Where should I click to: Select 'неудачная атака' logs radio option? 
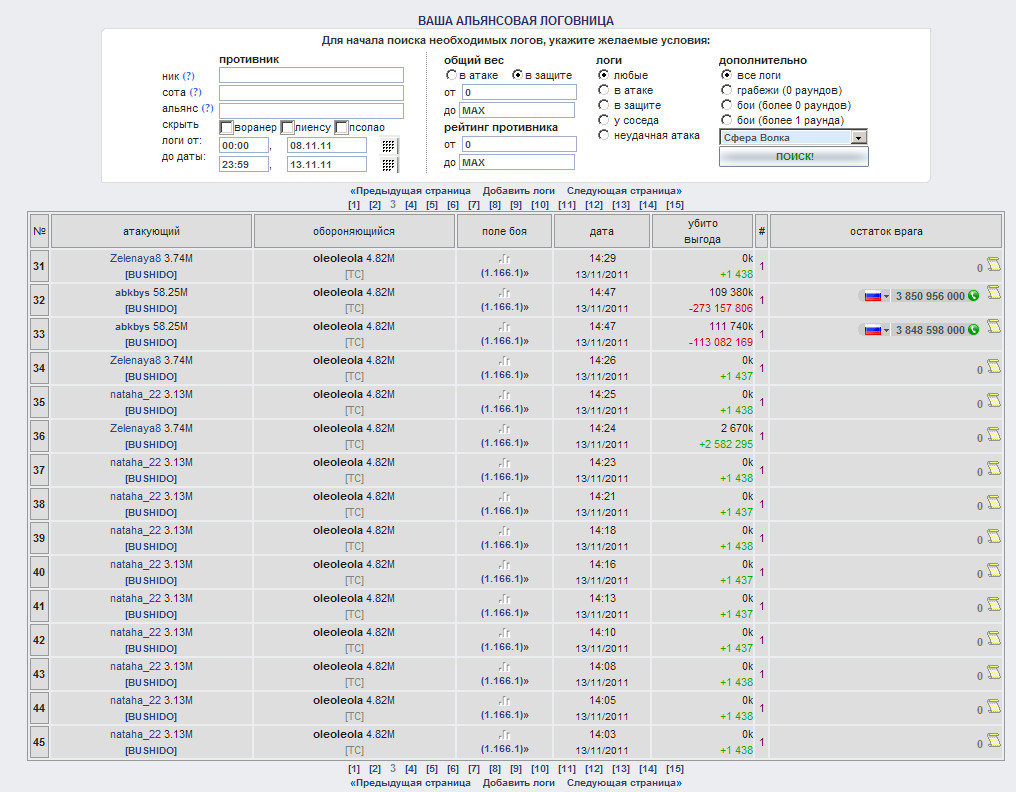tap(603, 135)
